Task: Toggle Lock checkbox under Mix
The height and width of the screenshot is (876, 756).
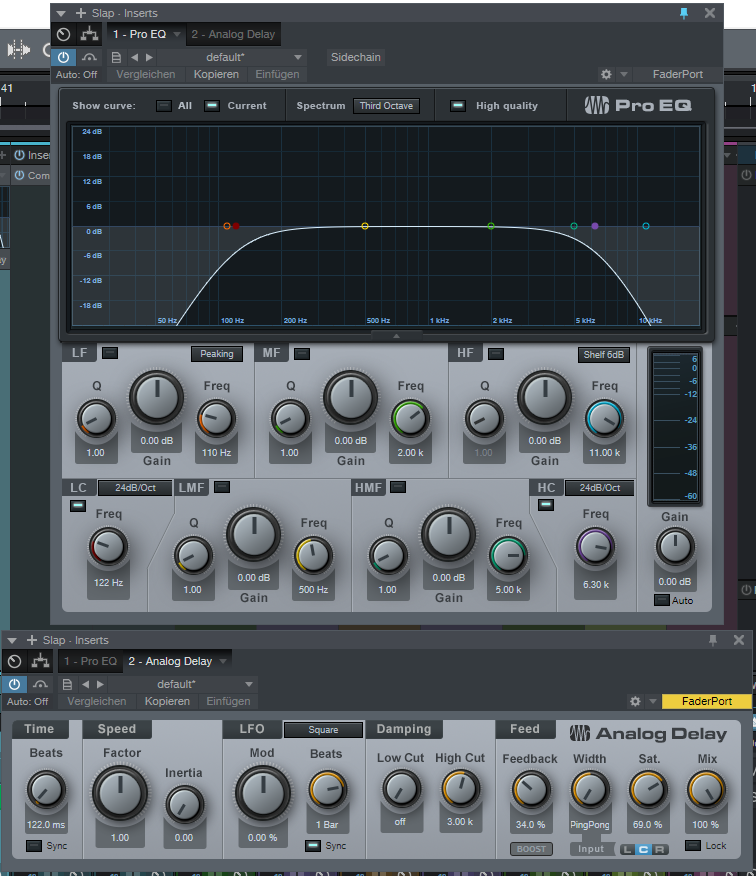Action: [x=693, y=846]
